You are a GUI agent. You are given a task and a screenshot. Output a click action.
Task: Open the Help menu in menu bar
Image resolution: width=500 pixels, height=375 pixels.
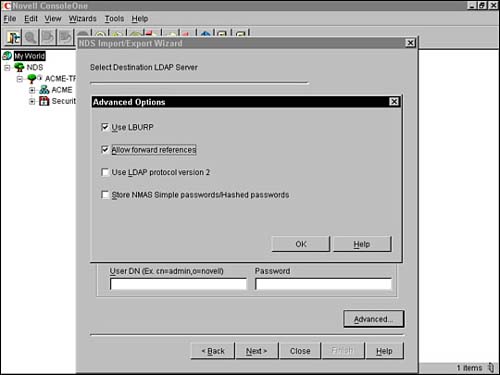[x=140, y=19]
